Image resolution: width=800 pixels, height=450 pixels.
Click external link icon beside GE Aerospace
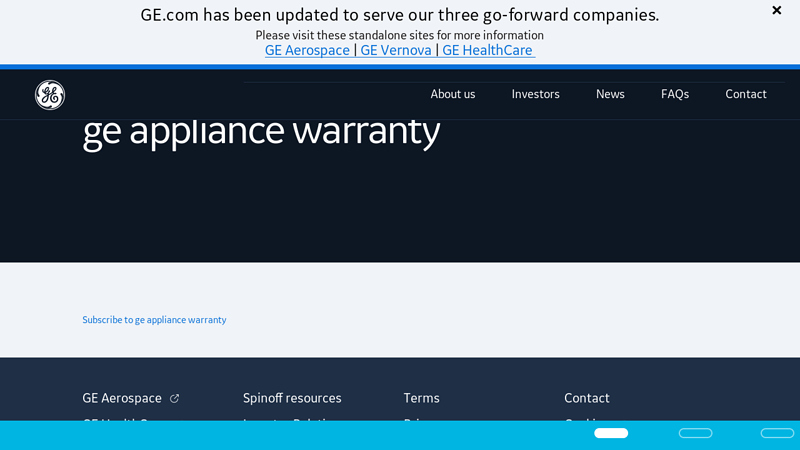tap(174, 398)
